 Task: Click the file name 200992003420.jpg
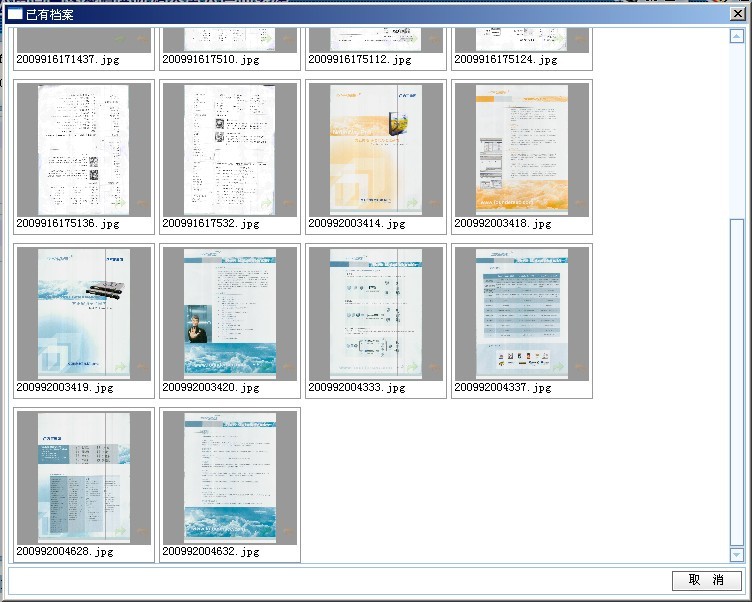pos(211,388)
